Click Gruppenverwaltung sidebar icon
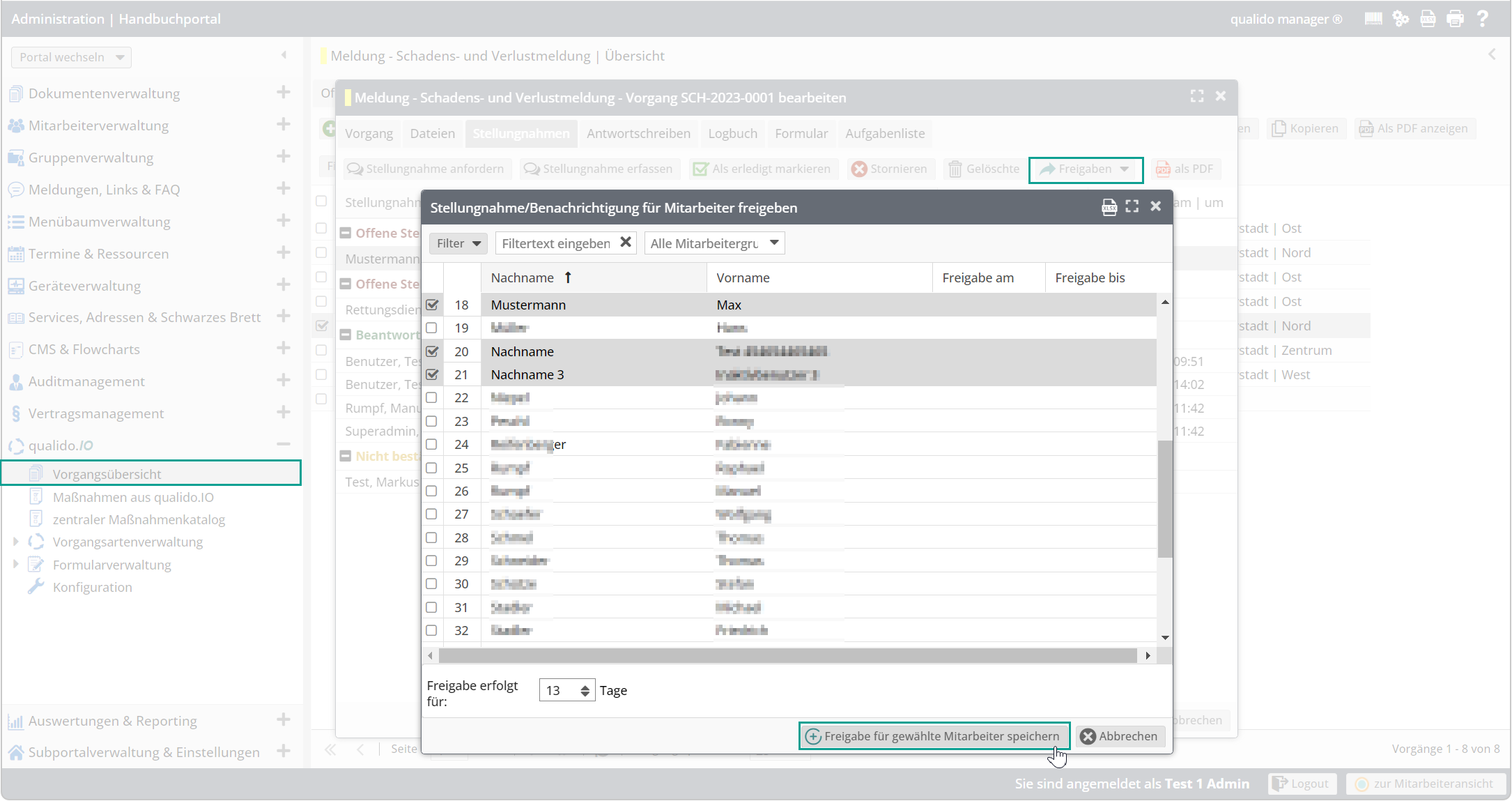 click(15, 158)
